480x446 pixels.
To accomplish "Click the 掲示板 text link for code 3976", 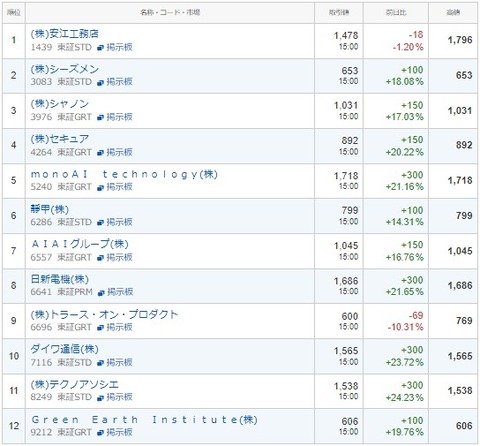I will 119,117.
